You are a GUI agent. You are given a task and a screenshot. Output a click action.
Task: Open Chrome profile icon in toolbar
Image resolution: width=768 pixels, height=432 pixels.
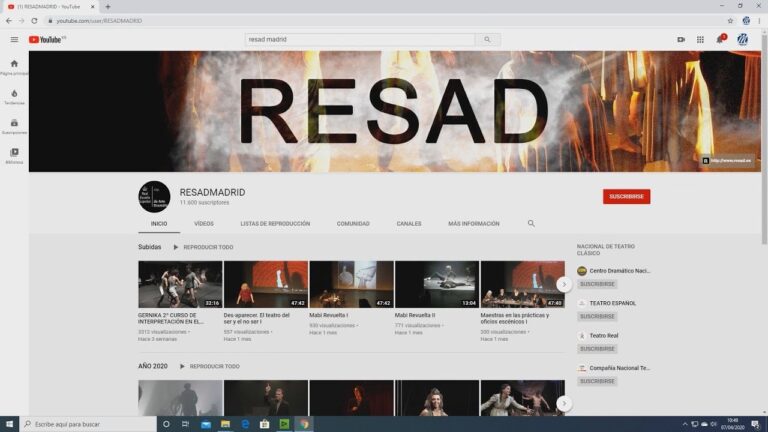point(746,21)
